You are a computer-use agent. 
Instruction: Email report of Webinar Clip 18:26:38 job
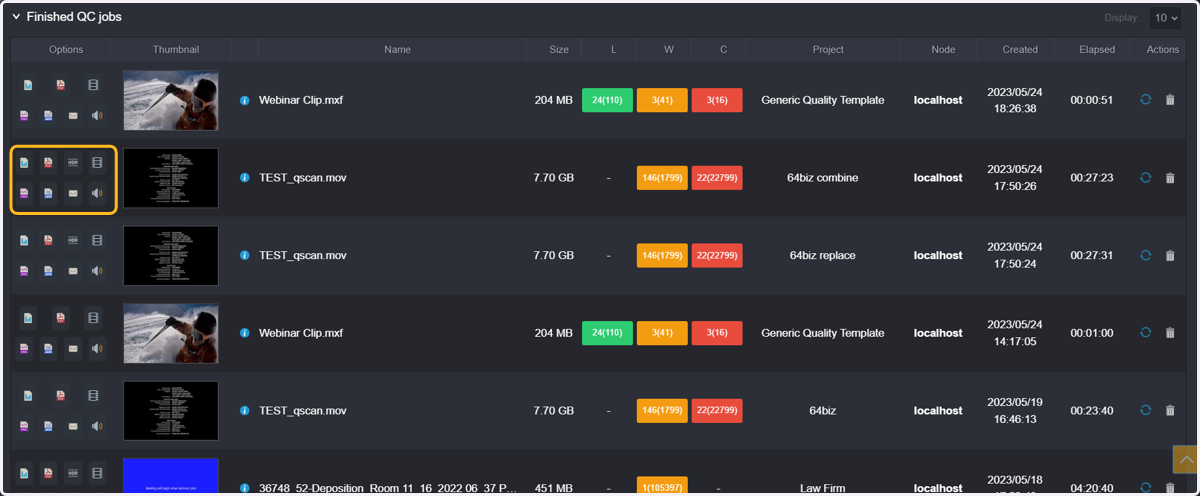[x=73, y=116]
